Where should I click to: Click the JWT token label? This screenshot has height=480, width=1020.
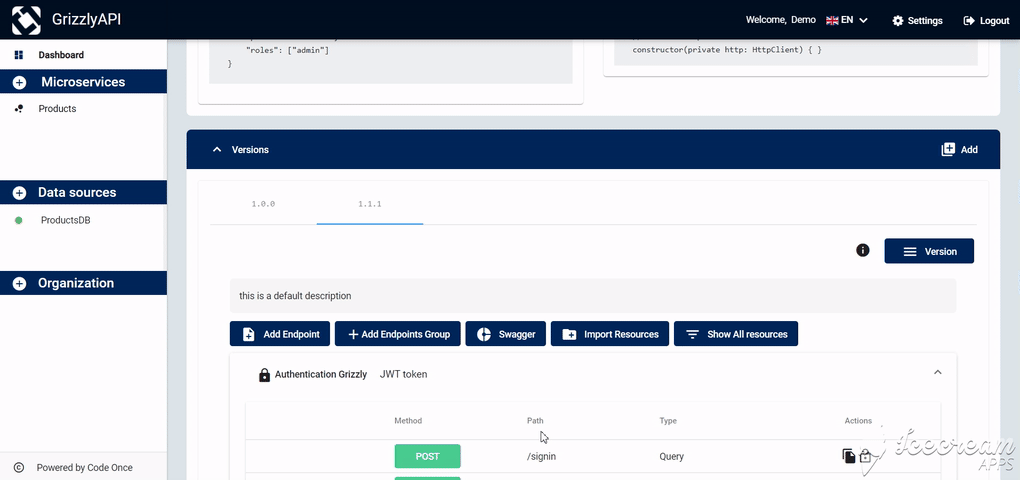pyautogui.click(x=403, y=375)
